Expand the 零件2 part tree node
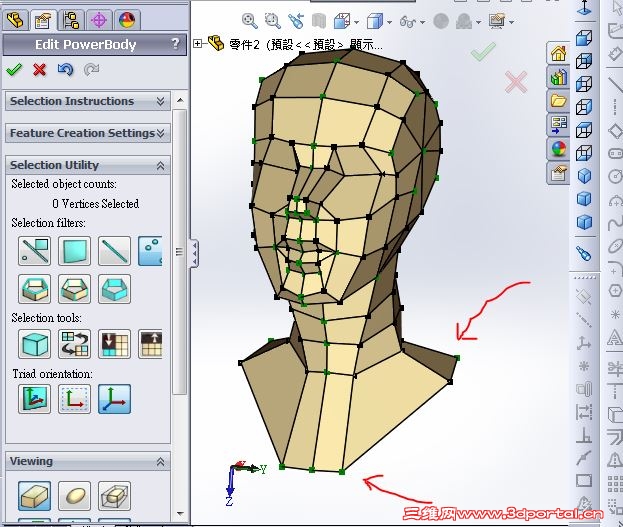This screenshot has width=623, height=527. (x=197, y=43)
